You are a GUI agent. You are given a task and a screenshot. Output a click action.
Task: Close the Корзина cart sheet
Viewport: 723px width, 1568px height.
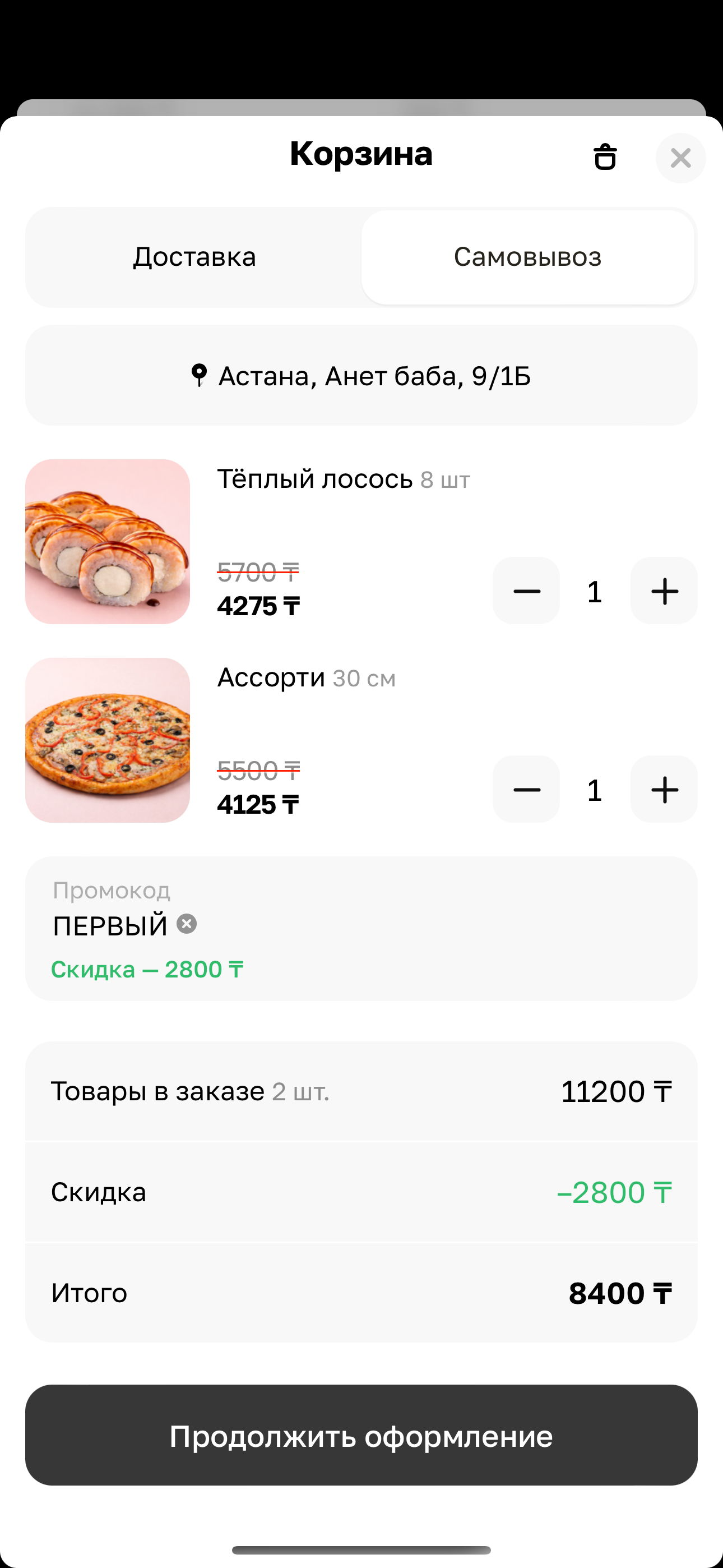point(680,158)
